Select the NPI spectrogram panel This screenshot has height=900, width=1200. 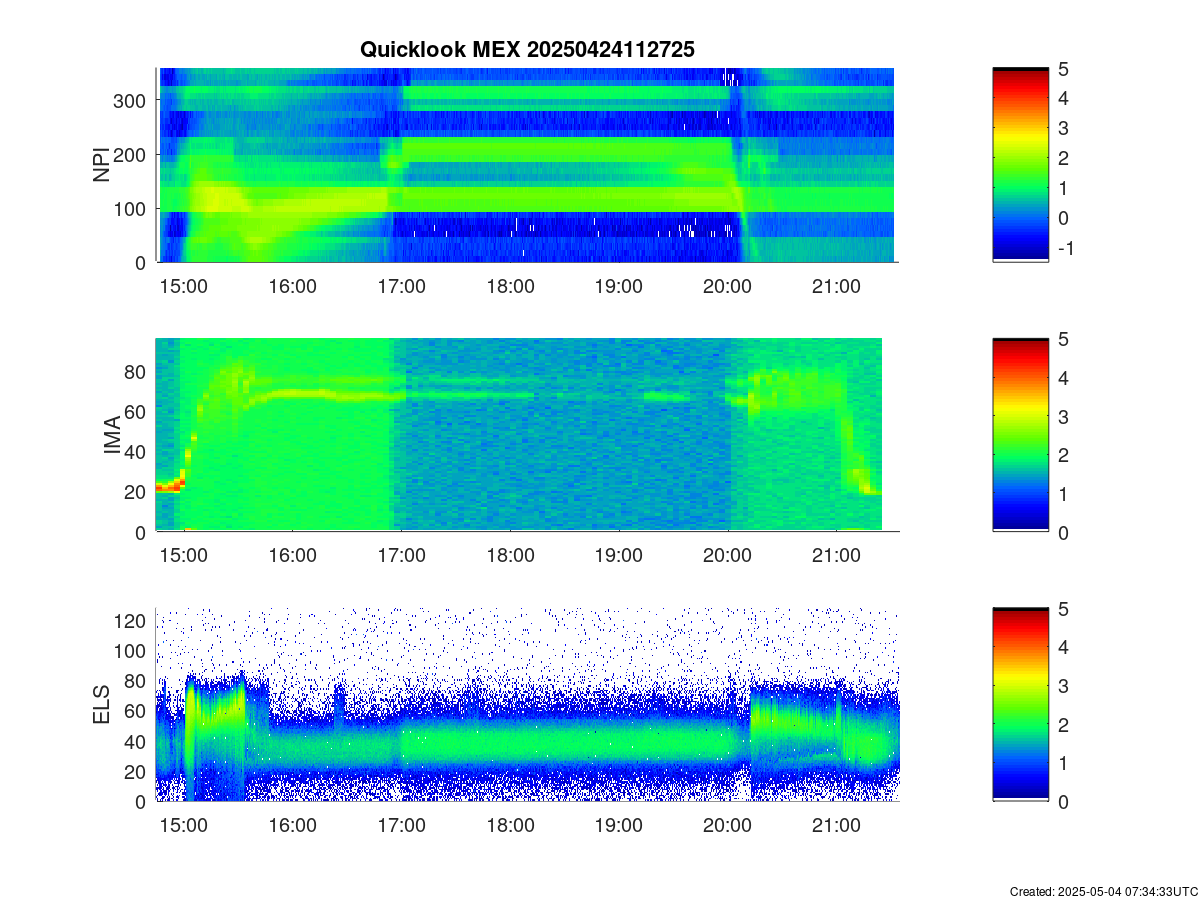(526, 165)
